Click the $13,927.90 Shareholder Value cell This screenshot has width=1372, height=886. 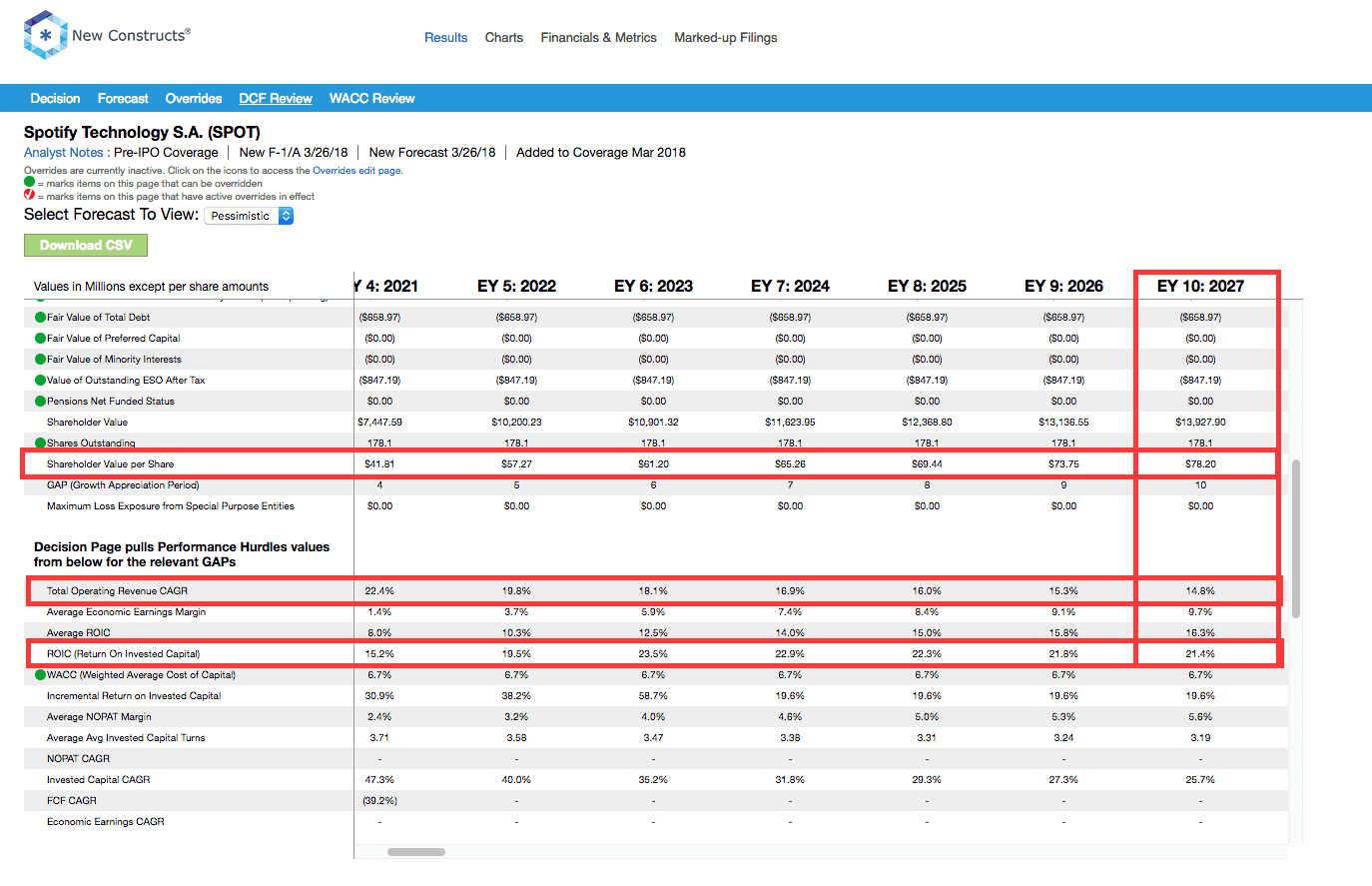[1200, 422]
